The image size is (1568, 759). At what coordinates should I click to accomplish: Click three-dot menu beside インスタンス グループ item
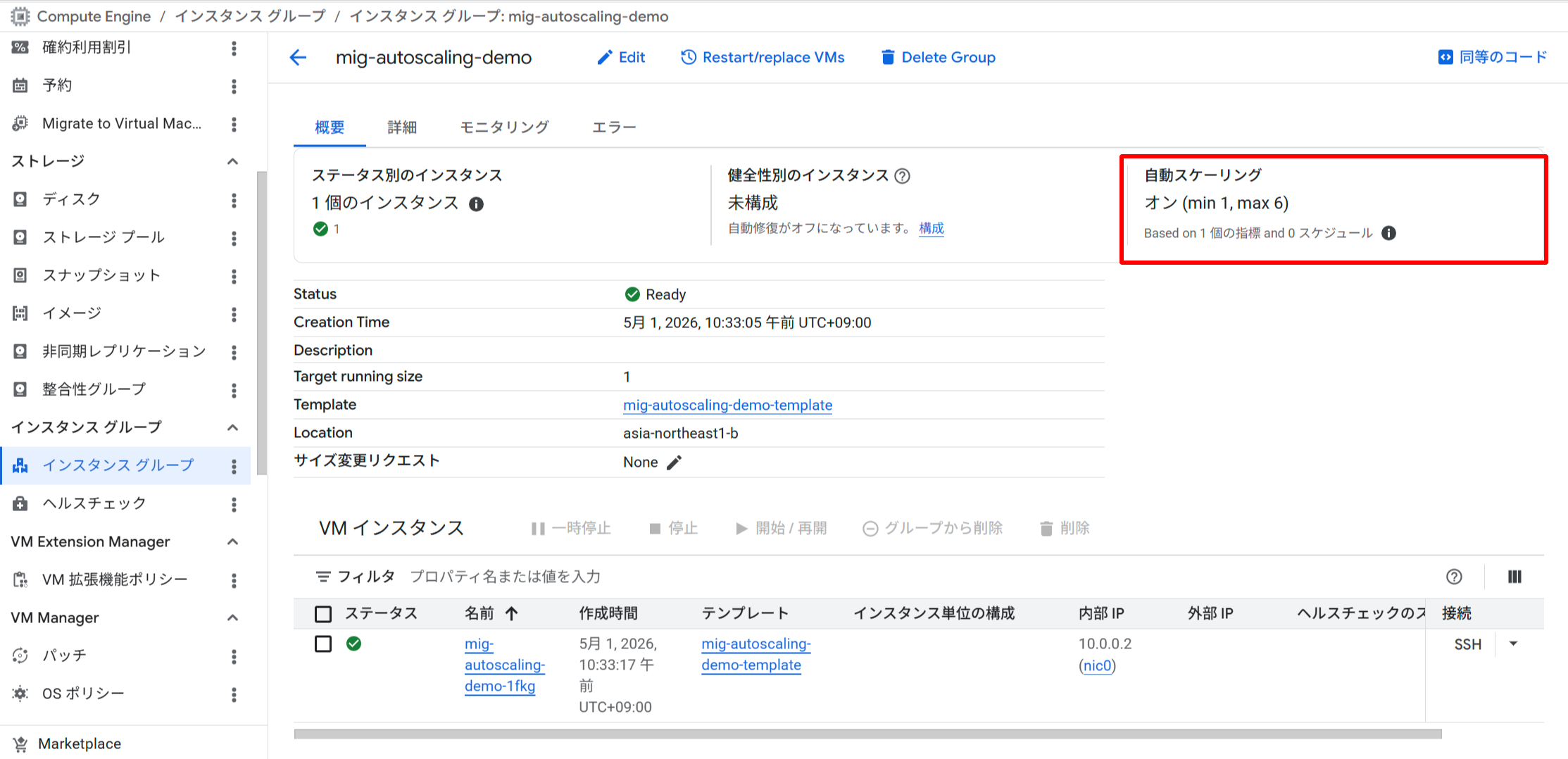click(x=234, y=466)
